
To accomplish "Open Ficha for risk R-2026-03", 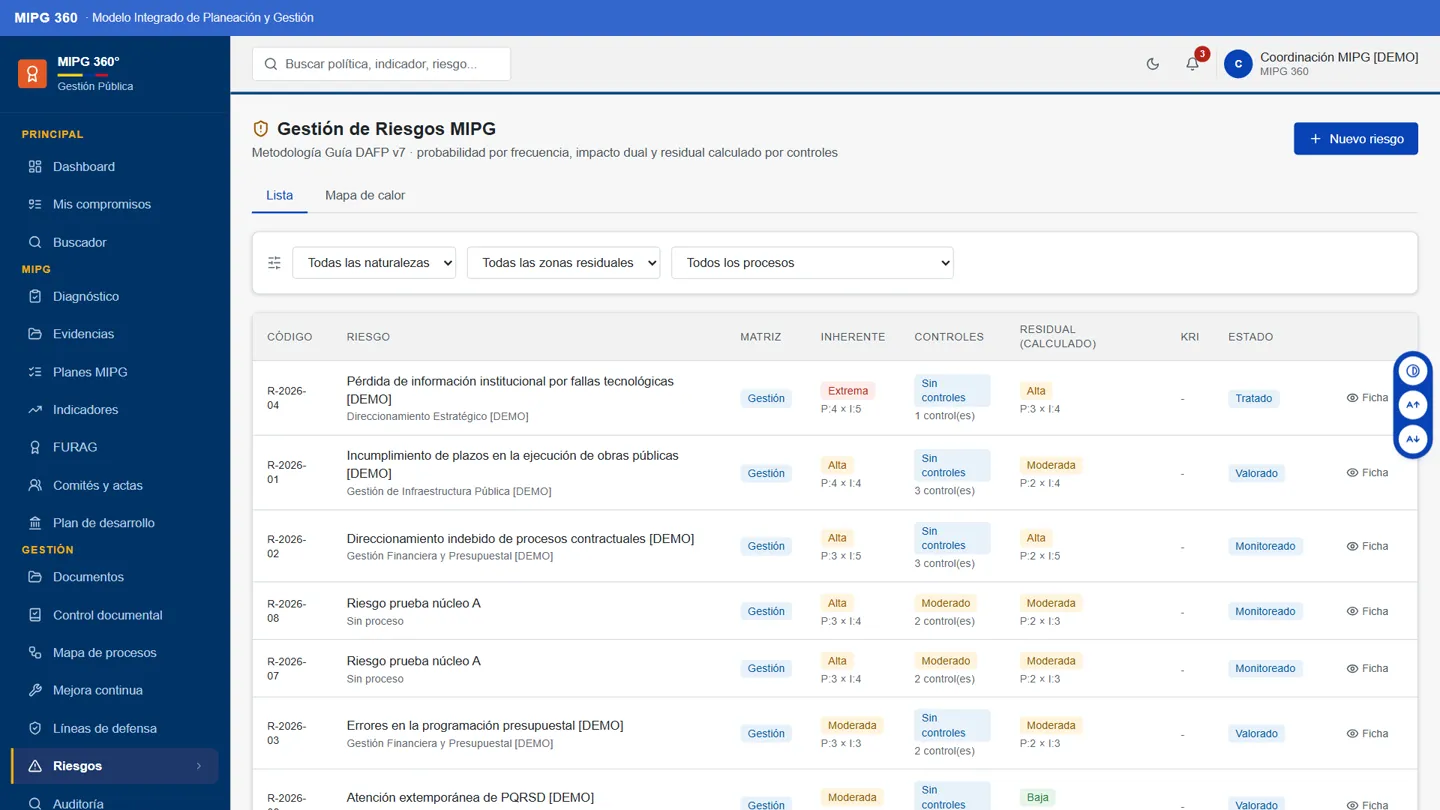I will click(x=1367, y=734).
